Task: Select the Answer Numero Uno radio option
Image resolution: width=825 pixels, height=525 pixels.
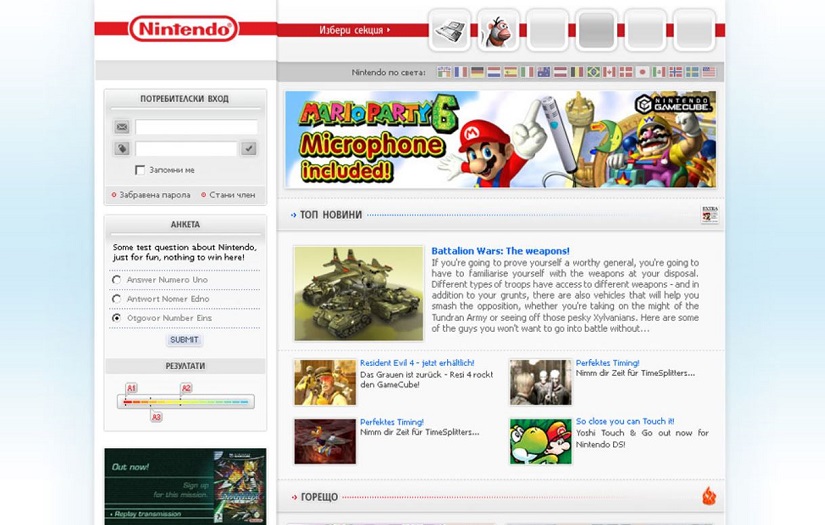Action: (x=116, y=280)
